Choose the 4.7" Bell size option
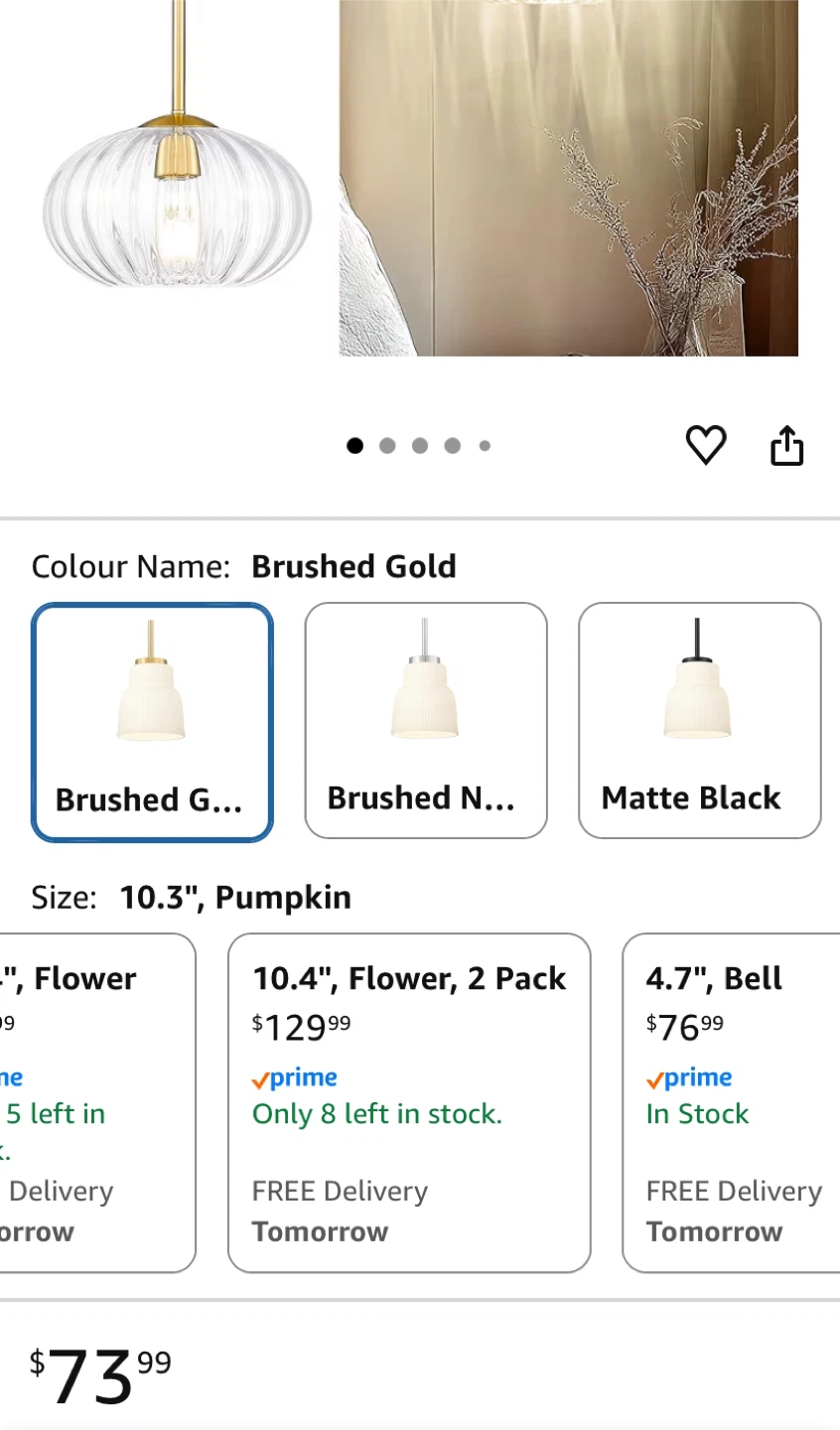This screenshot has width=840, height=1430. [x=733, y=1102]
